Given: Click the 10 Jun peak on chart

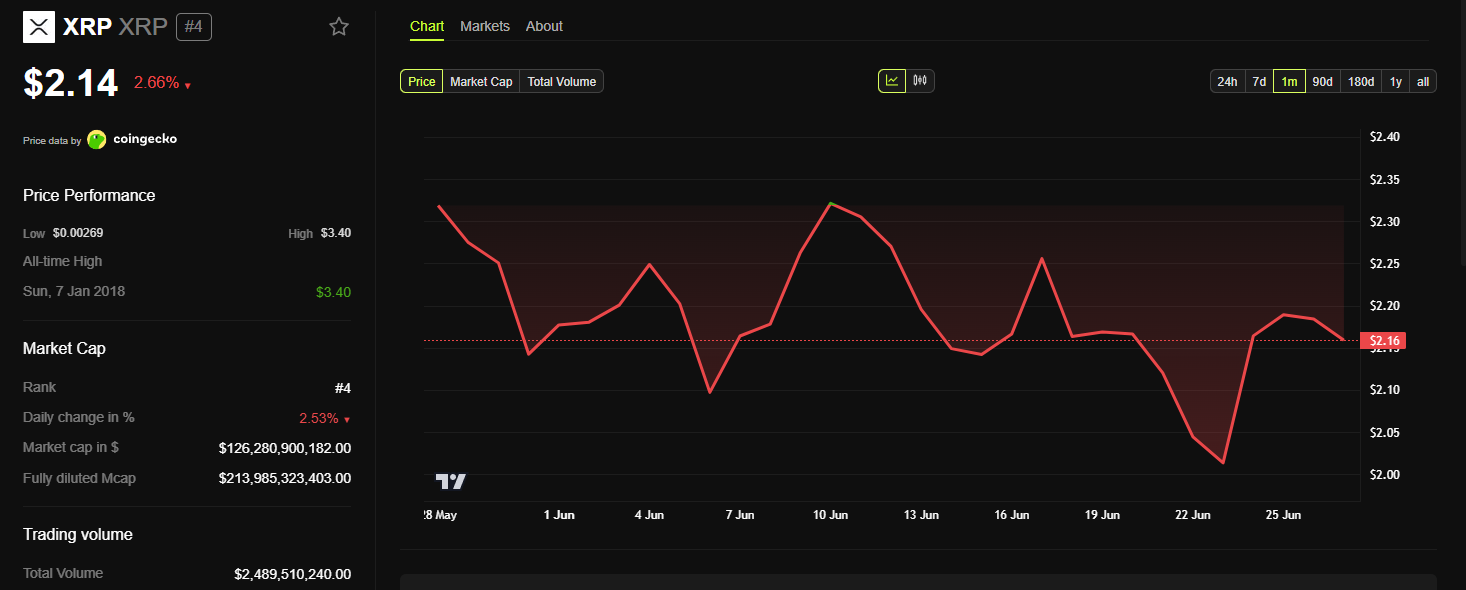Looking at the screenshot, I should tap(831, 203).
